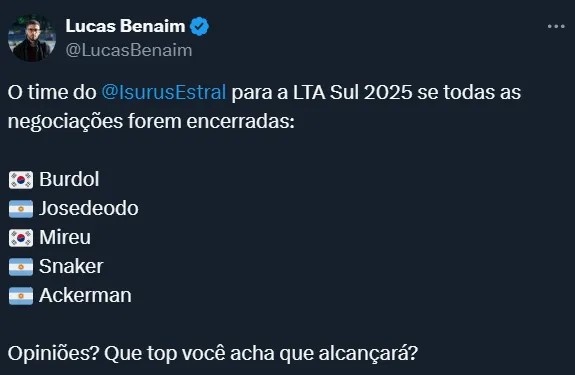Viewport: 575px width, 375px height.
Task: Follow the @IsurusEstral mention link
Action: click(x=164, y=92)
